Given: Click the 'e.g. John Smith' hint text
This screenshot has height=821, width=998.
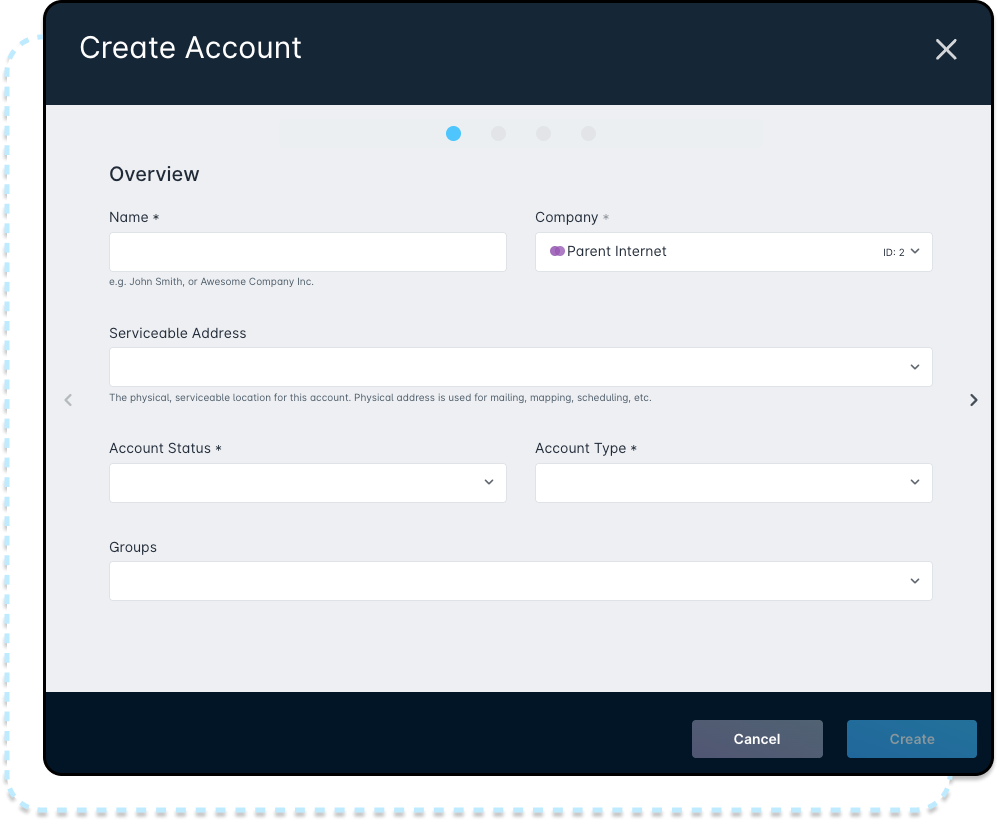Looking at the screenshot, I should pos(211,281).
